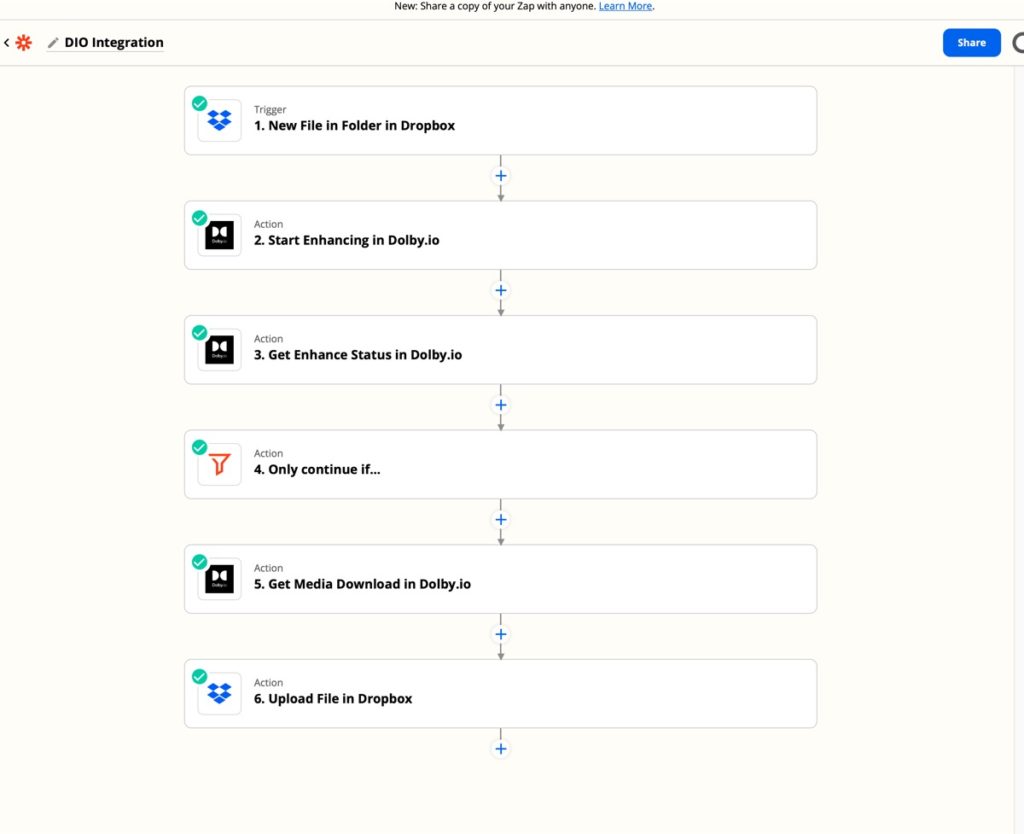This screenshot has height=834, width=1024.
Task: Click the green checkmark on Get Media Download step
Action: pos(199,562)
